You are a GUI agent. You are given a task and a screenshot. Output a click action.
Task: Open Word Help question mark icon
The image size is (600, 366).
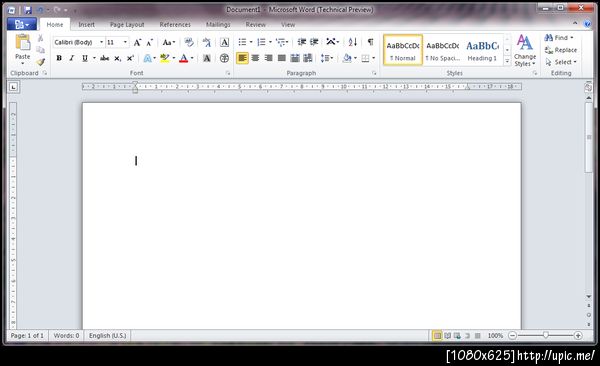587,24
